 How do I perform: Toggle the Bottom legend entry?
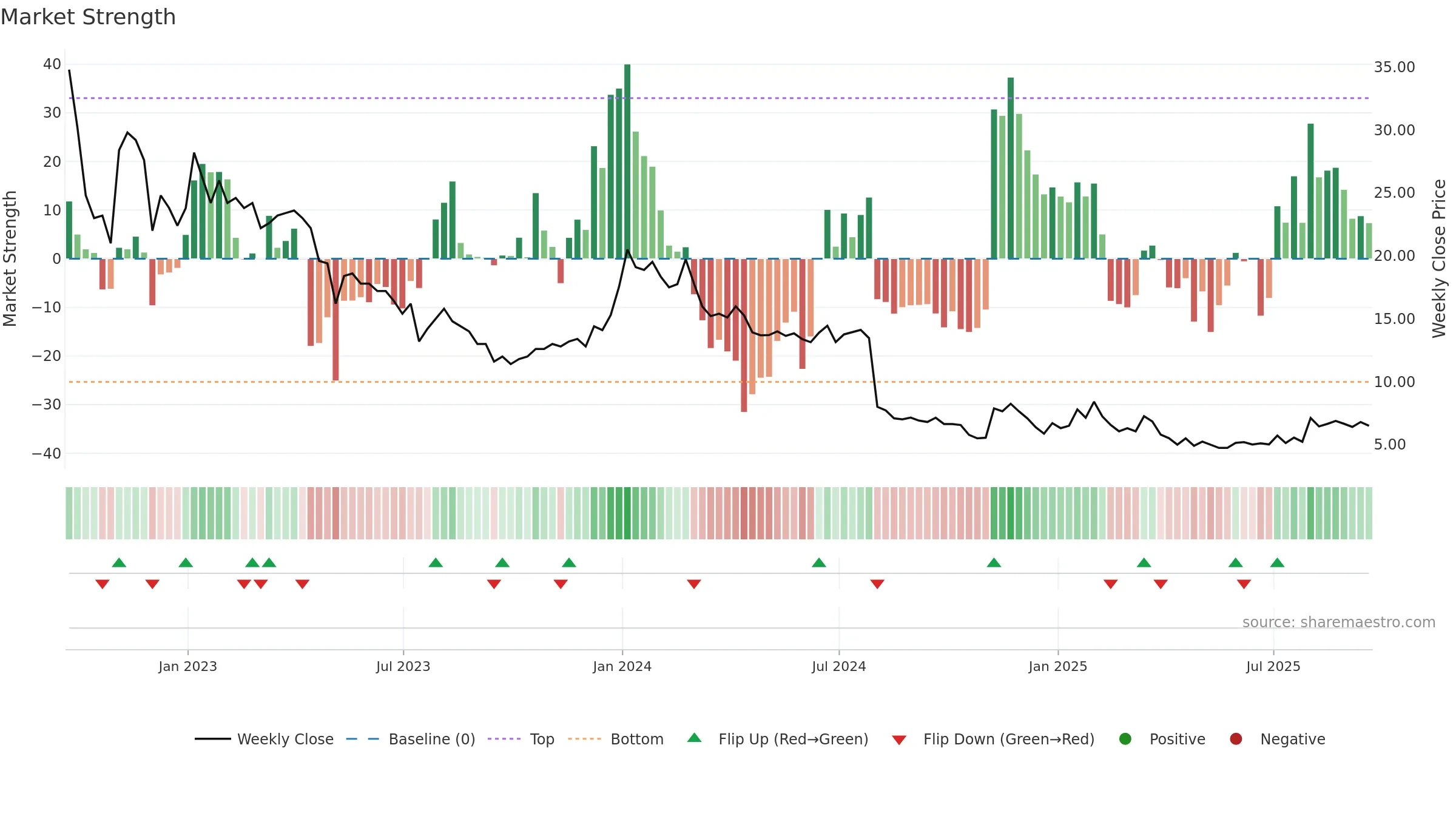click(616, 739)
